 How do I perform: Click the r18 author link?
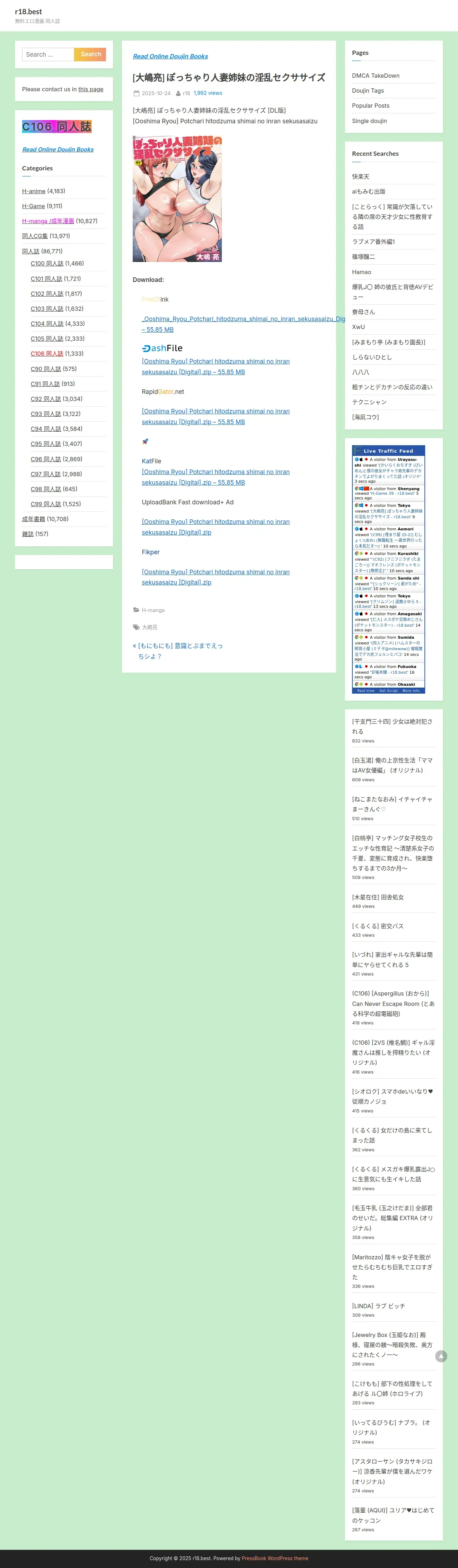(x=186, y=93)
